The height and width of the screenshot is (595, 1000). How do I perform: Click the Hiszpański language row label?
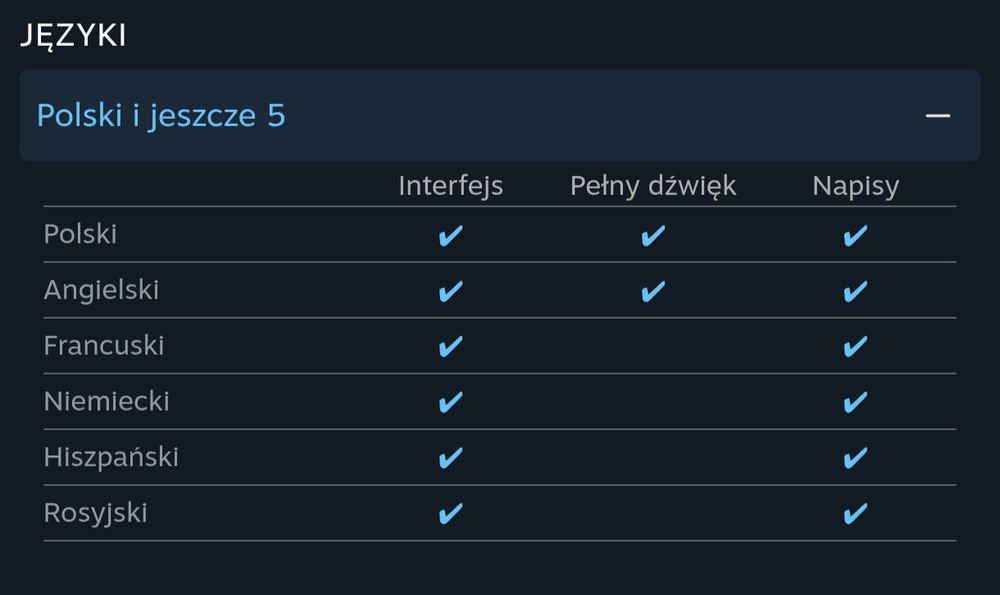(x=111, y=457)
